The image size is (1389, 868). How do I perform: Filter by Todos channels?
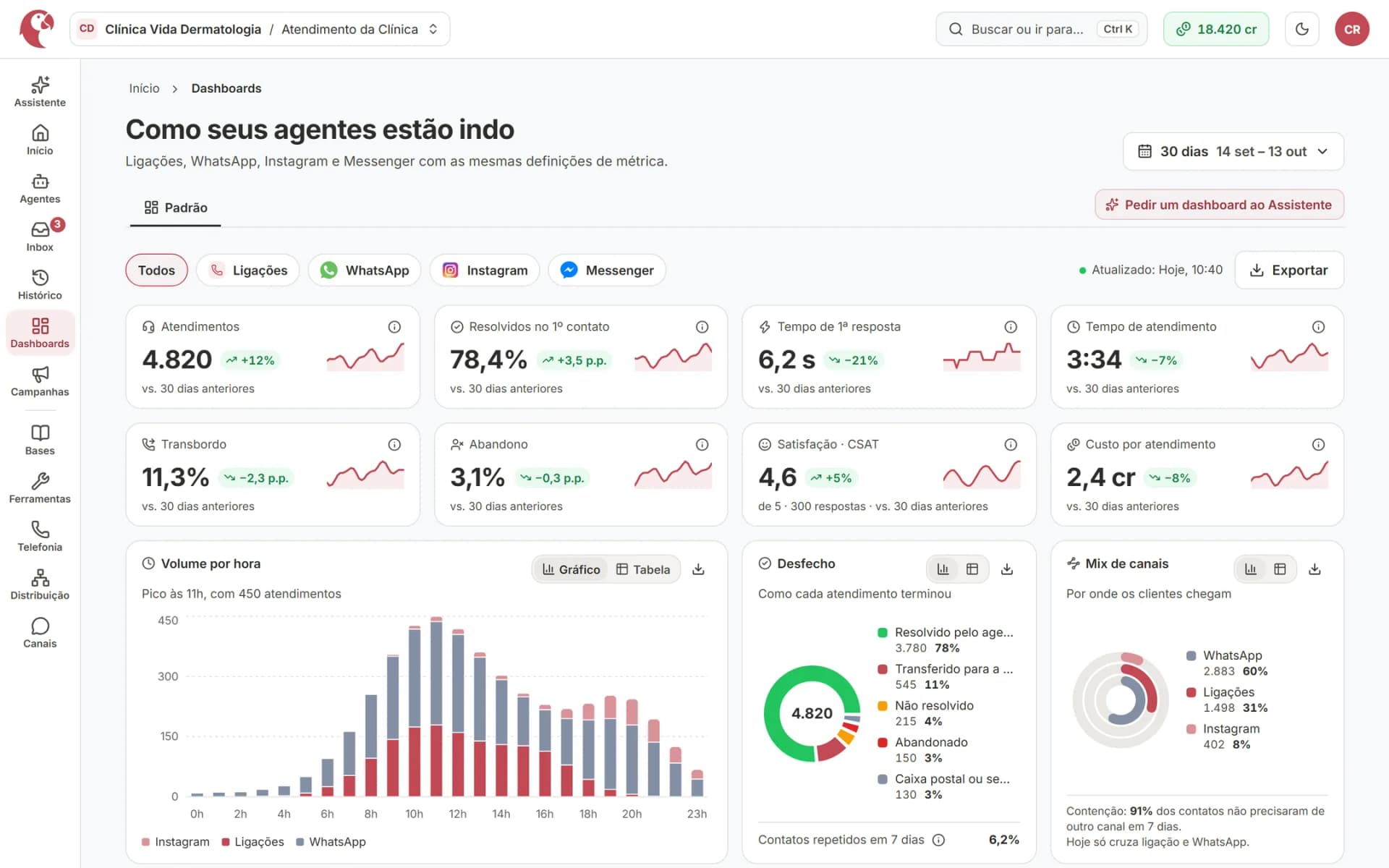click(x=156, y=270)
